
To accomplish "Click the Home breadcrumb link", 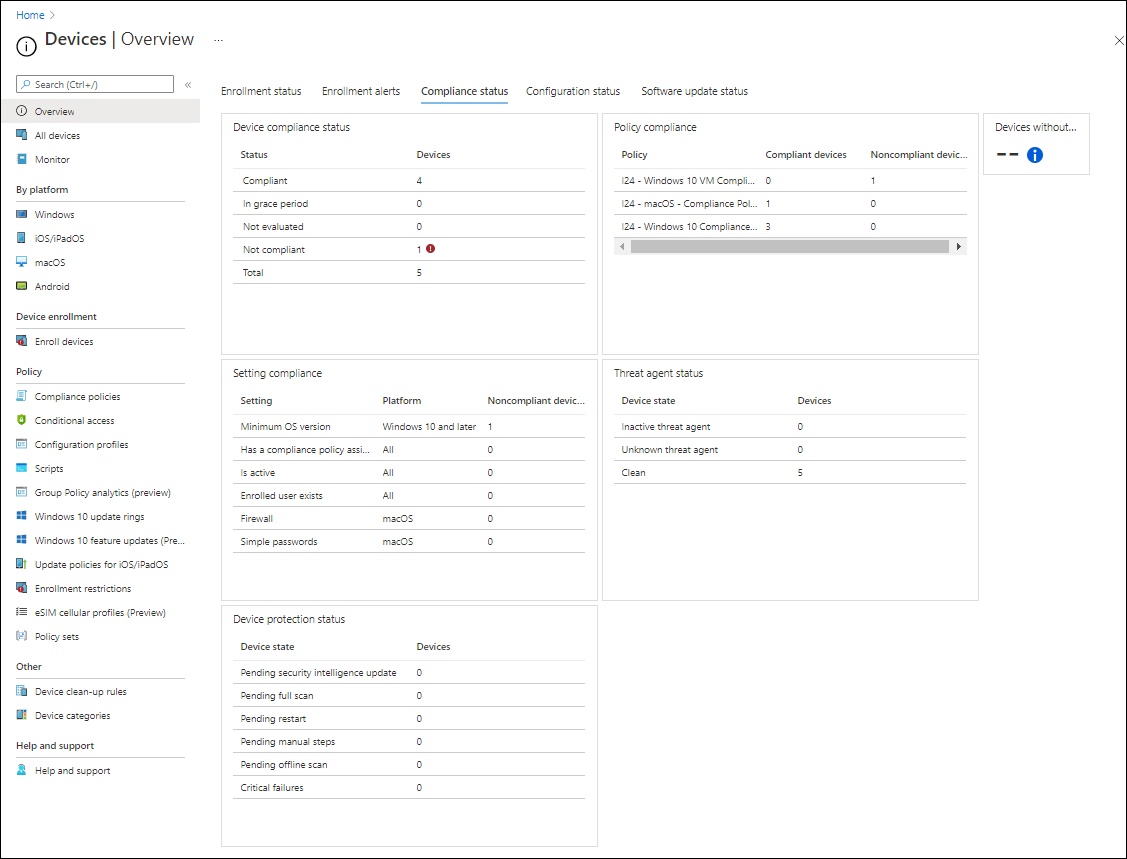I will click(x=30, y=15).
